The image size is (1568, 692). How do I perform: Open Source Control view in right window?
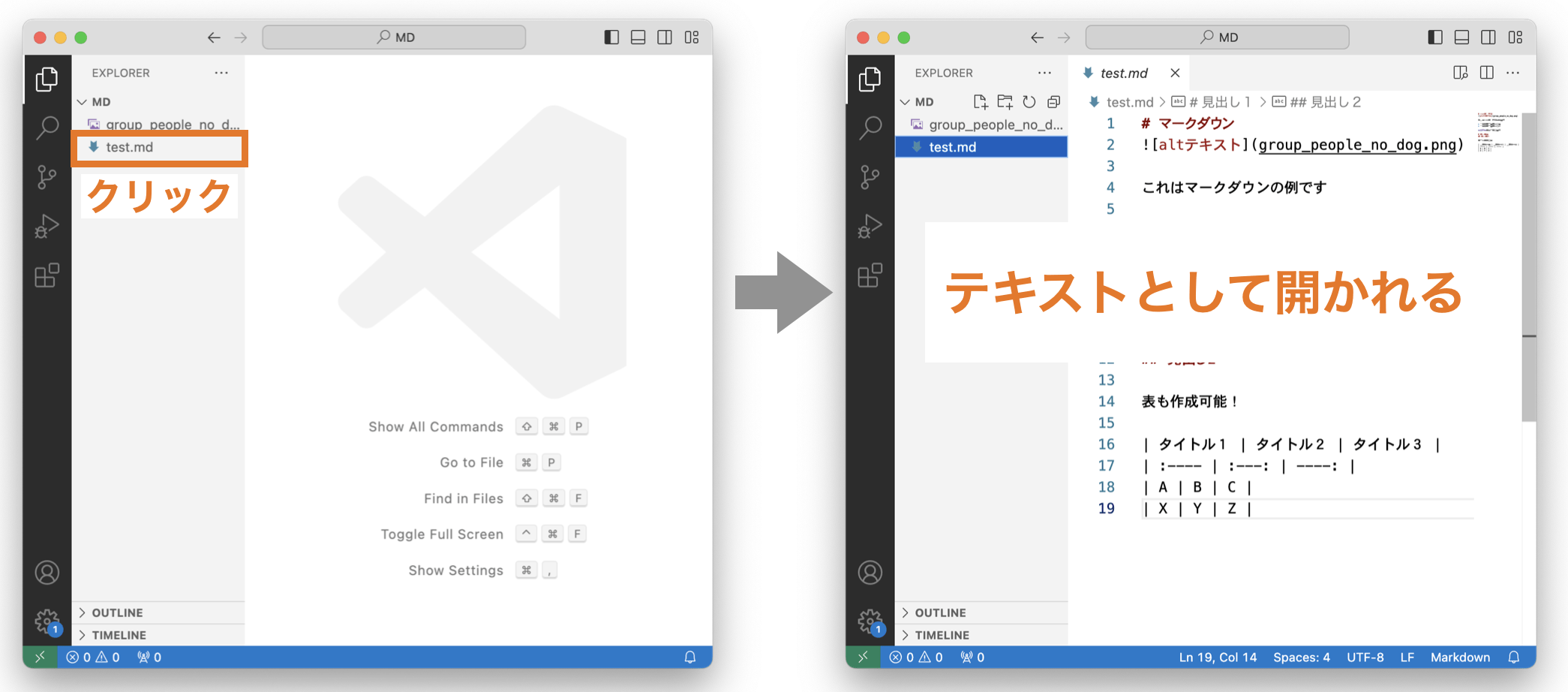870,177
